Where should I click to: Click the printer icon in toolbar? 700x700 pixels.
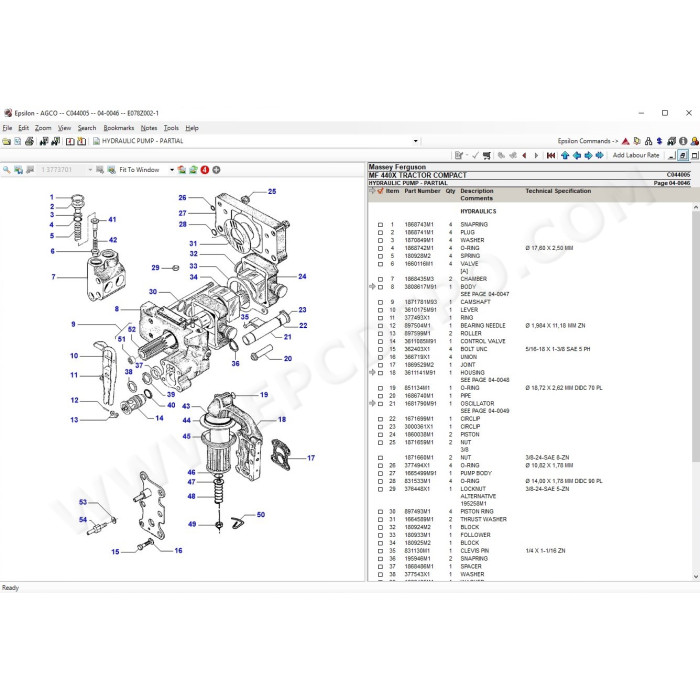click(x=29, y=141)
